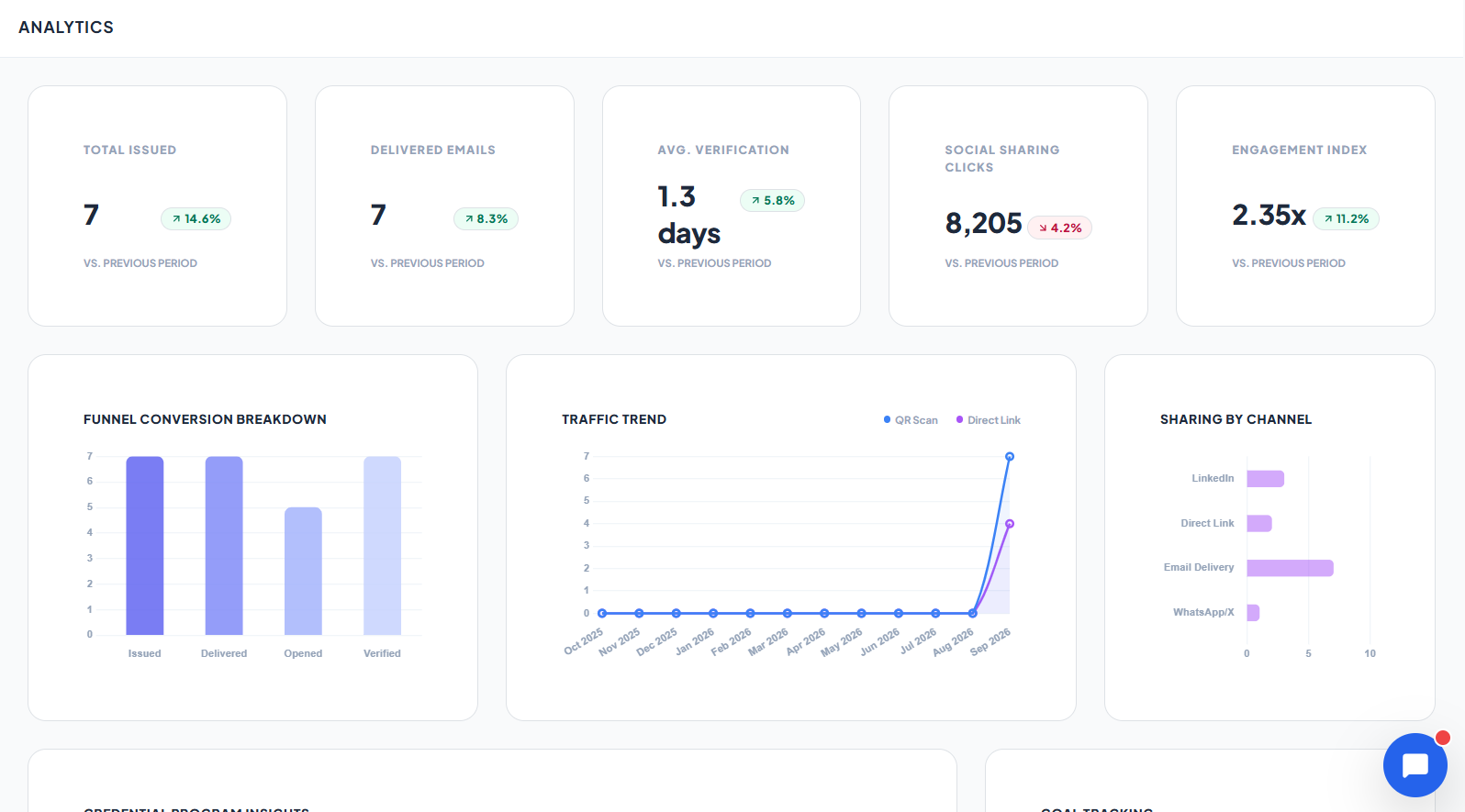Click the QR Scan data point at 7
Viewport: 1465px width, 812px height.
pyautogui.click(x=1010, y=456)
